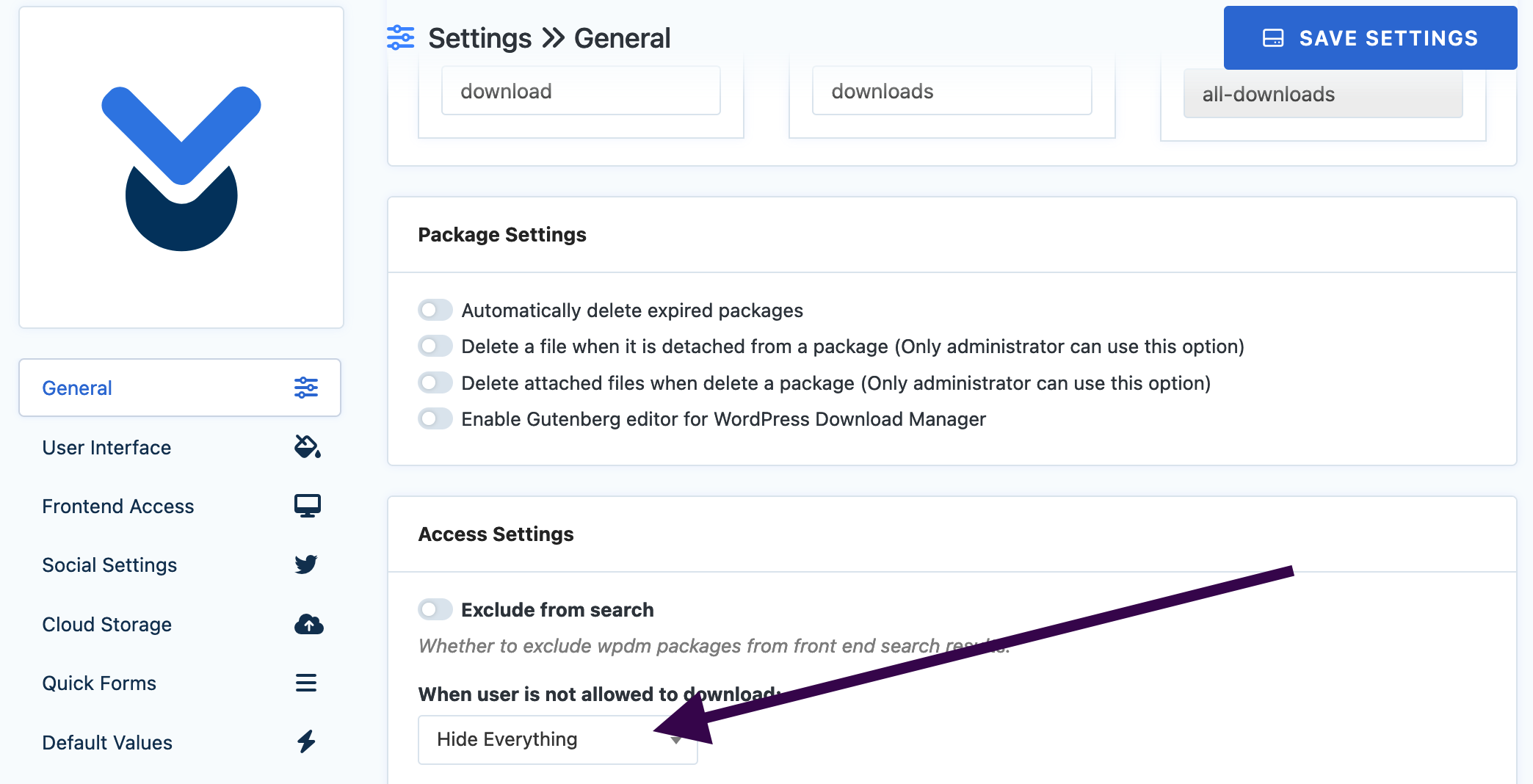
Task: Enable Delete a file when detached switch
Action: (435, 346)
